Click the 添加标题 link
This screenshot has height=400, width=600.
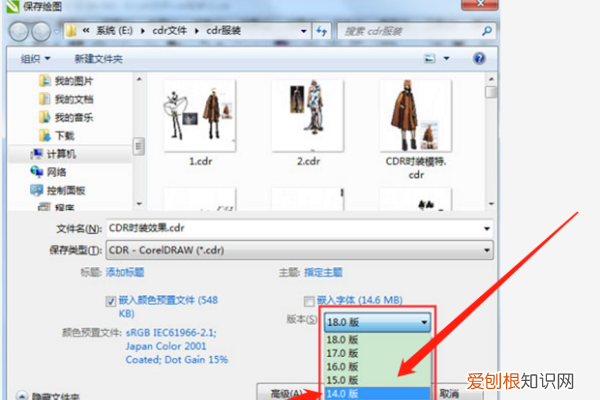point(125,273)
